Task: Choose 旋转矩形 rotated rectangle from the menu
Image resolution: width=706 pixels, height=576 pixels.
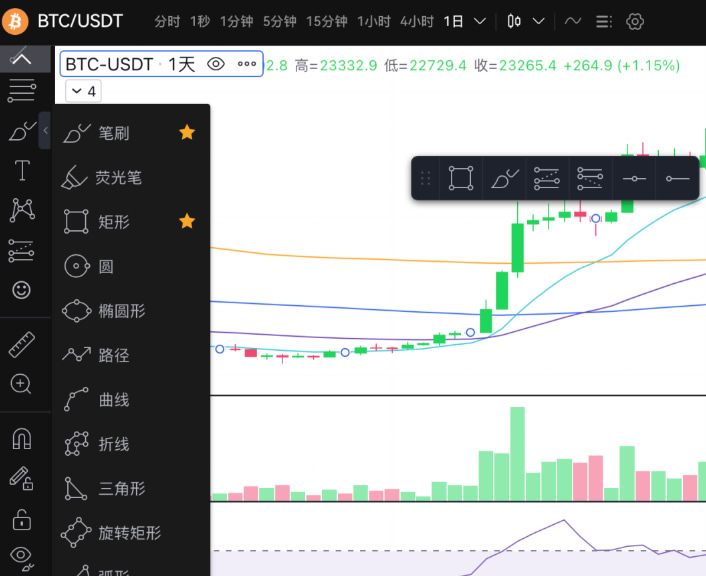Action: coord(131,533)
